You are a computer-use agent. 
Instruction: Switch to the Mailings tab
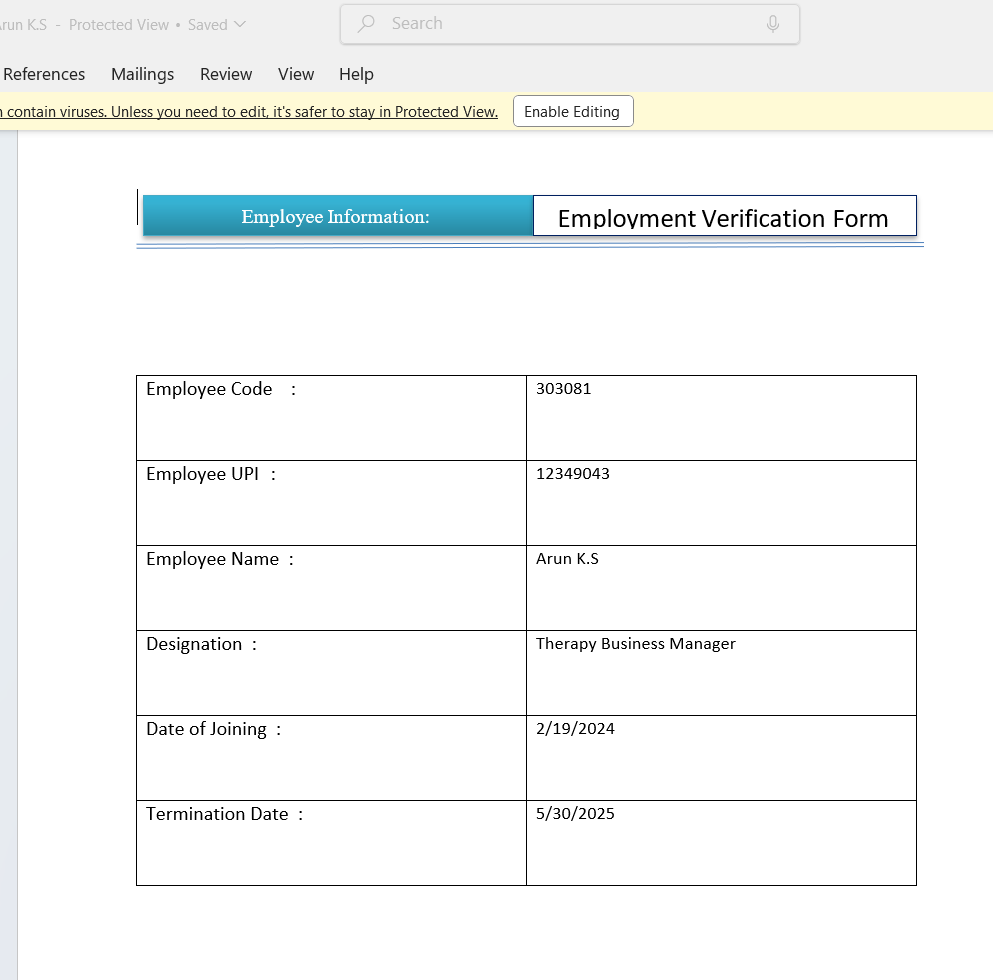(142, 74)
